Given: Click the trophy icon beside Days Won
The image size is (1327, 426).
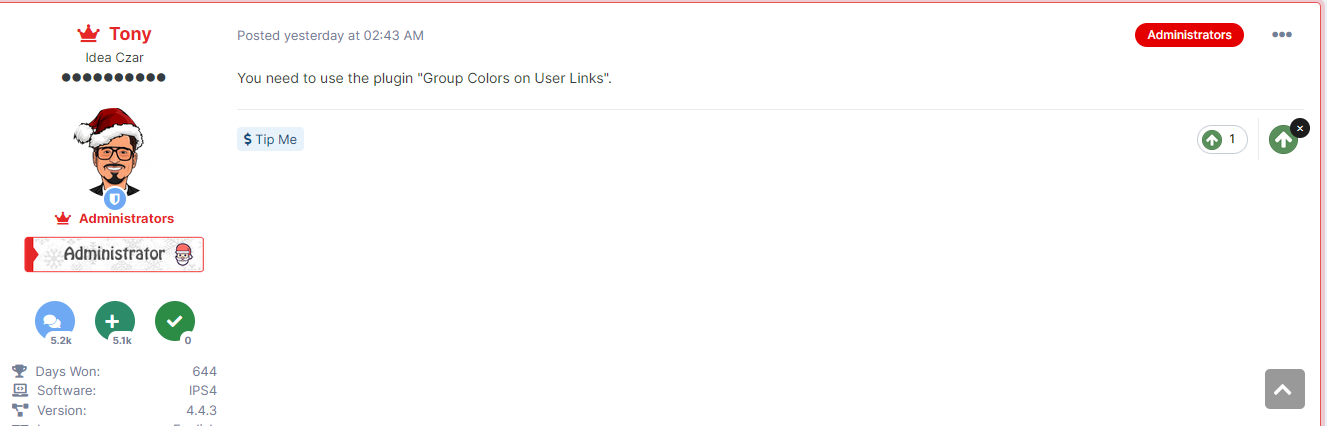Looking at the screenshot, I should (x=19, y=371).
